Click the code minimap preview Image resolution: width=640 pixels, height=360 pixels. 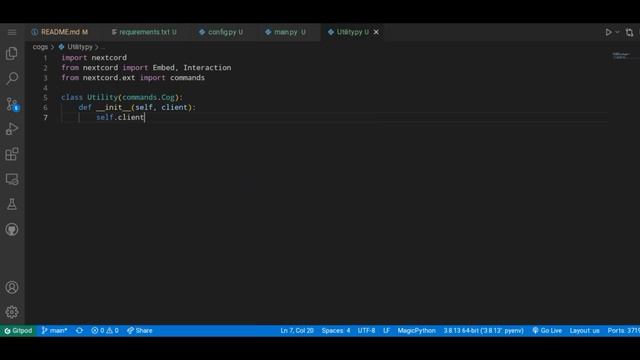tap(621, 56)
